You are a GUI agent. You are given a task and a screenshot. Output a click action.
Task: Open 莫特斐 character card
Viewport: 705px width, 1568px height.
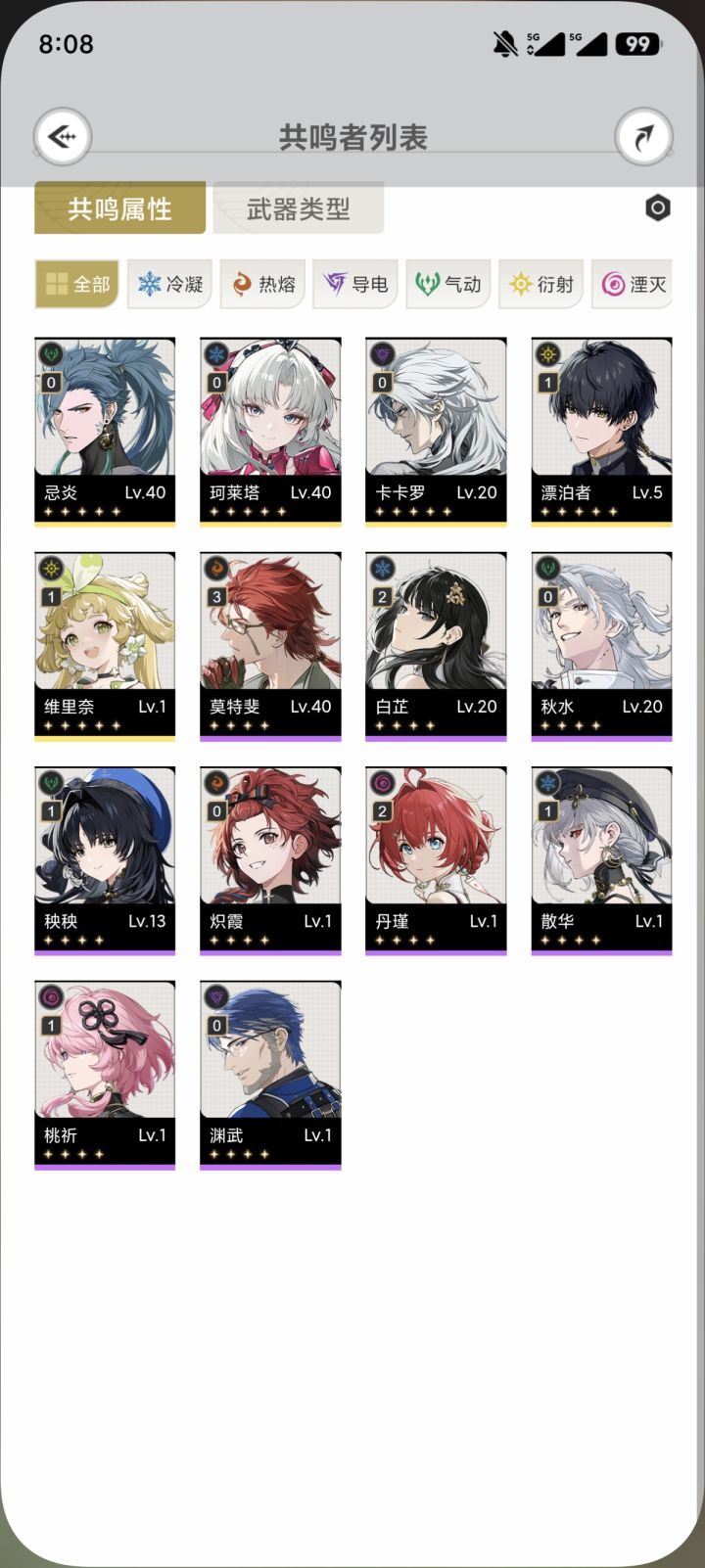click(x=270, y=647)
